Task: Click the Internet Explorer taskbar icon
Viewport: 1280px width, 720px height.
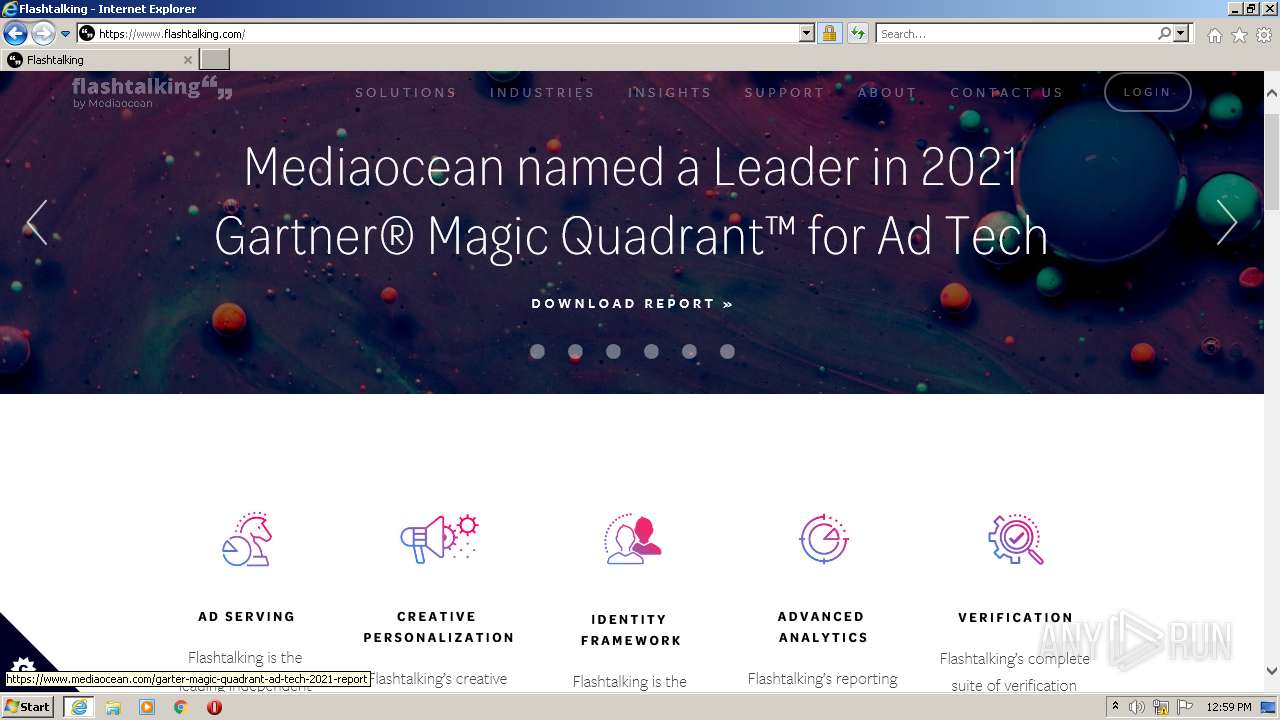Action: click(x=78, y=707)
